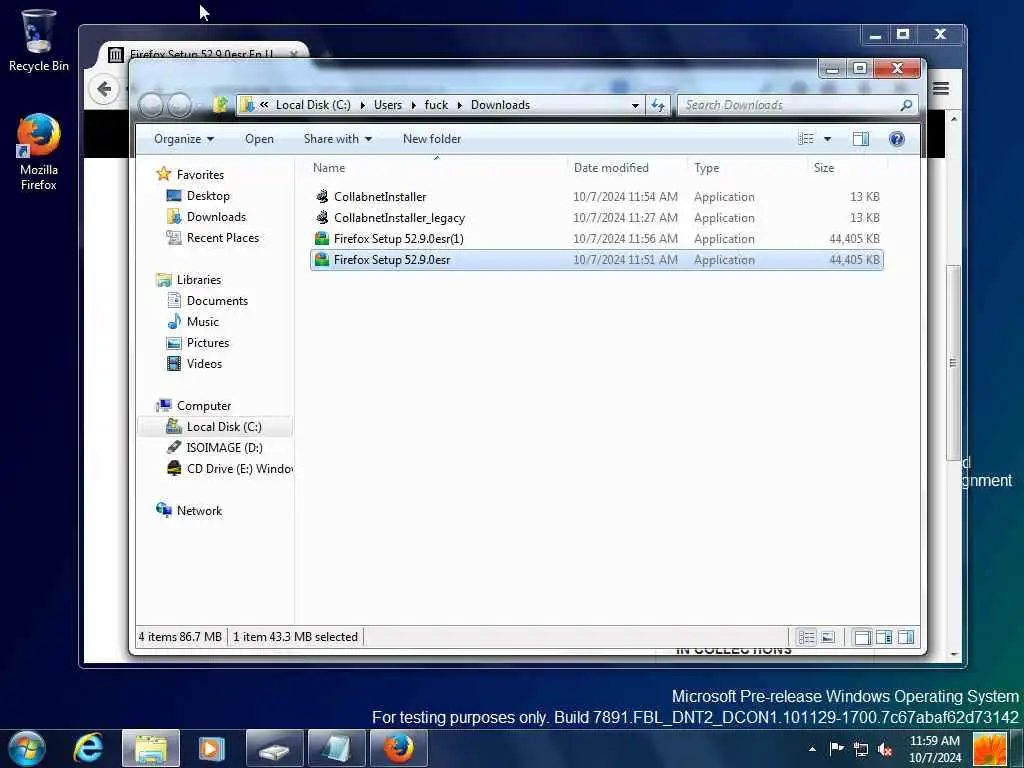Launch Mozilla Firefox desktop shortcut
Screen dimensions: 1024x768
pos(38,152)
